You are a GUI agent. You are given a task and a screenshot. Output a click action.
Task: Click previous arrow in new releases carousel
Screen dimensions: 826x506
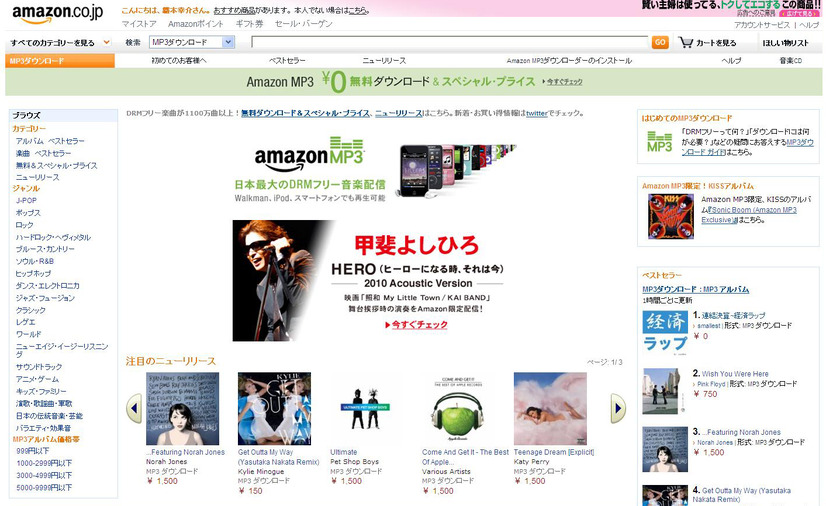pyautogui.click(x=134, y=408)
